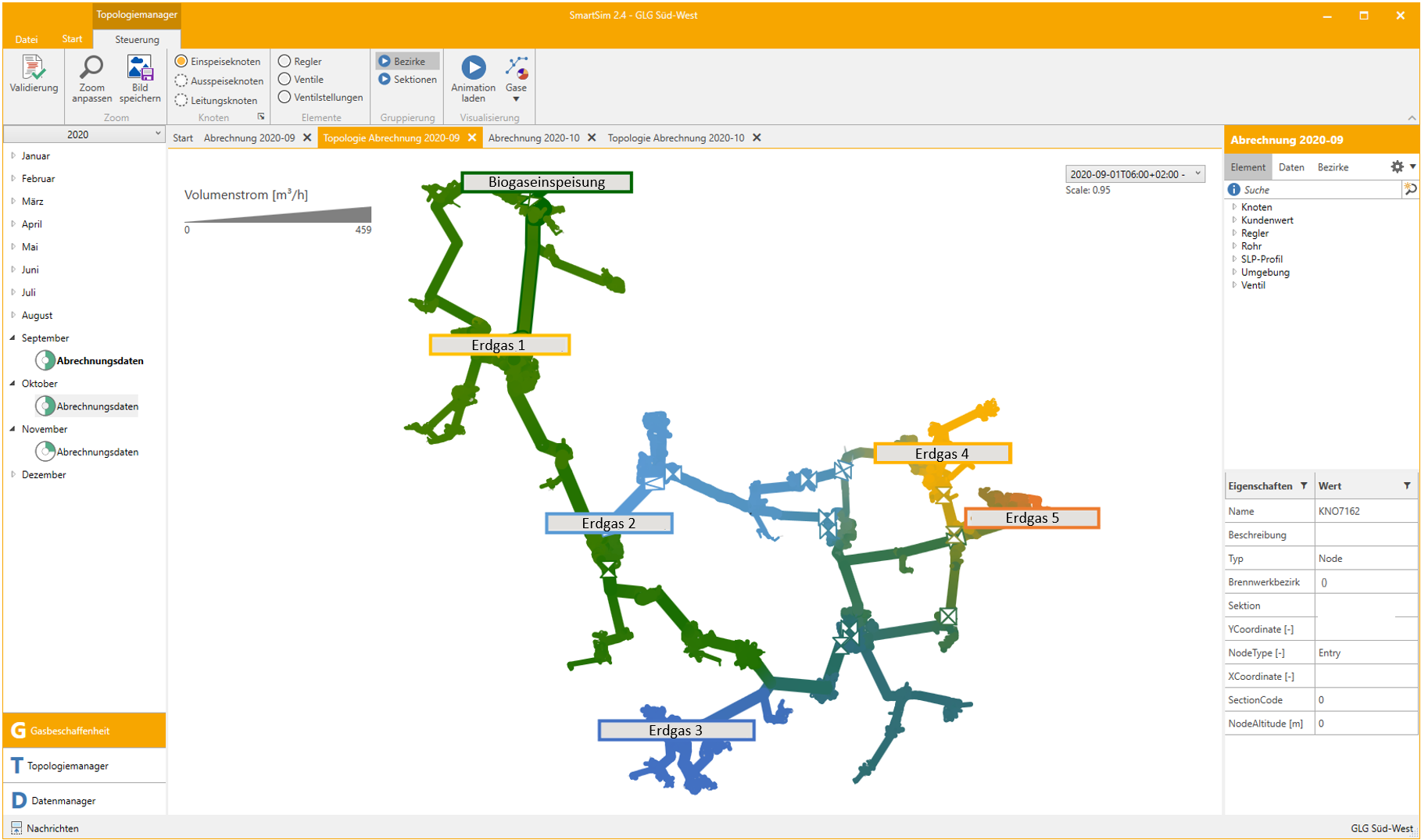Click the Gasbeschaffenheit module button
1421x840 pixels.
(70, 731)
